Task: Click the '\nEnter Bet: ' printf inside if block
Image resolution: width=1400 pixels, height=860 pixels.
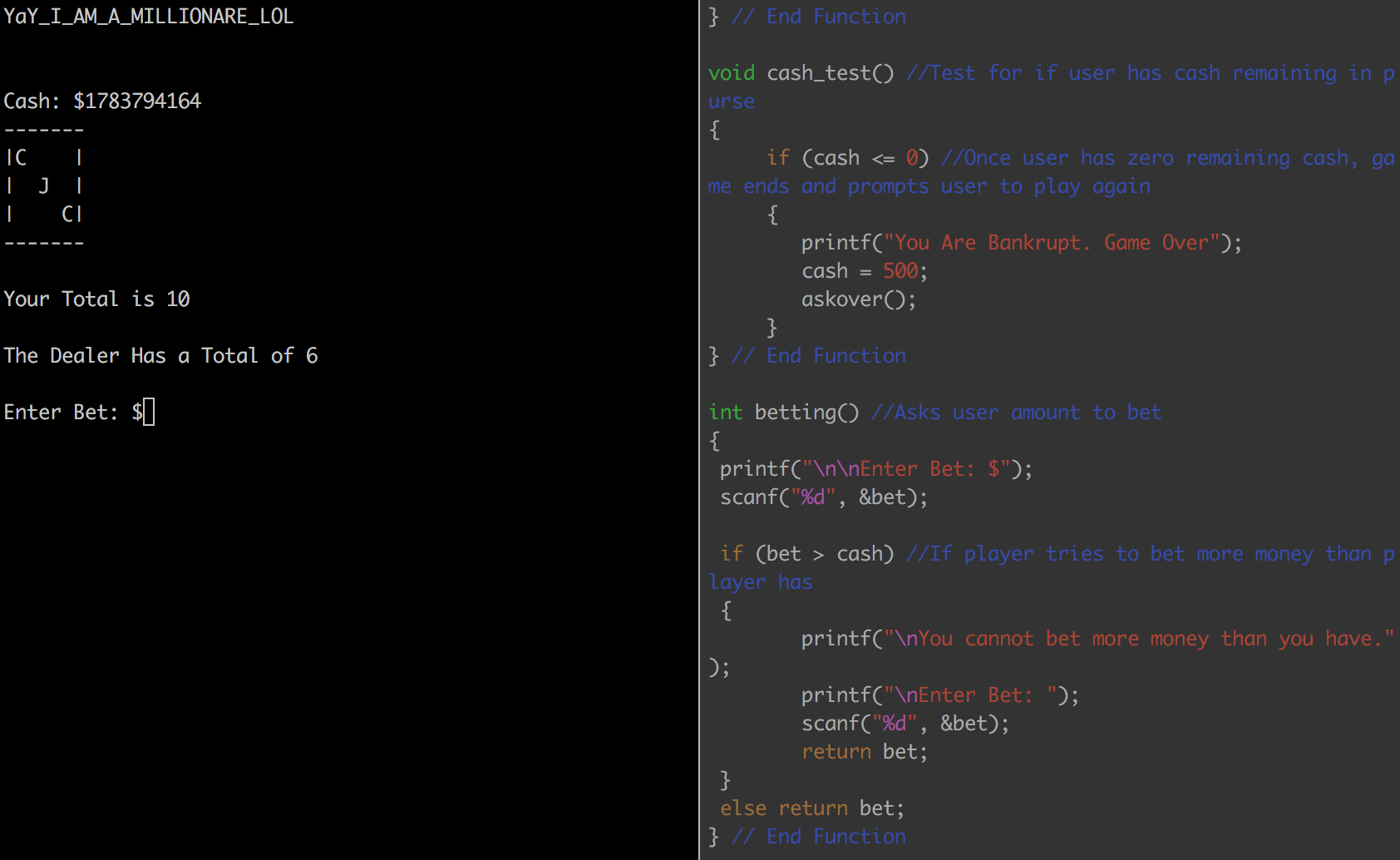Action: [x=940, y=695]
